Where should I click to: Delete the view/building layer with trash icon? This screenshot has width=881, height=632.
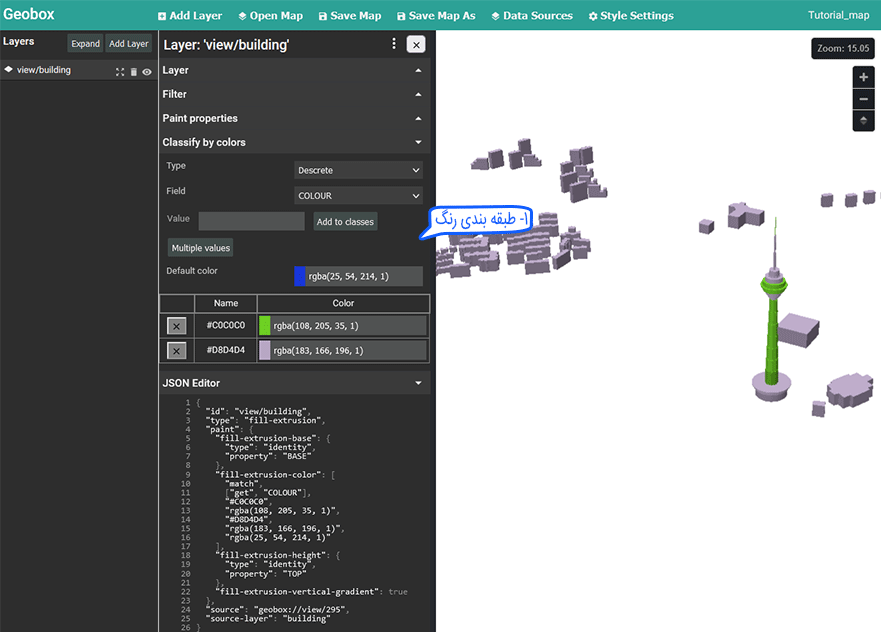coord(134,72)
